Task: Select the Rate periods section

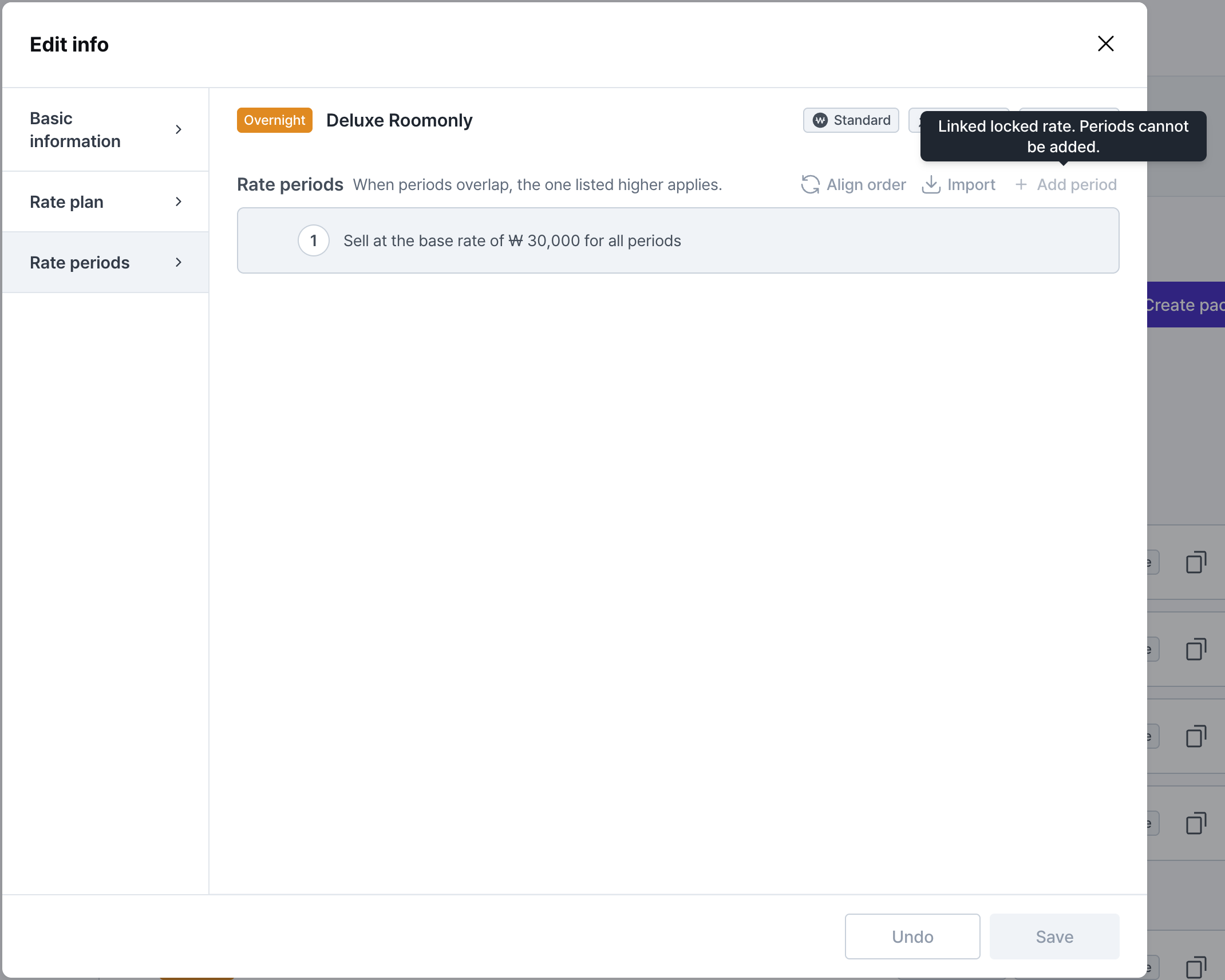Action: (x=105, y=263)
